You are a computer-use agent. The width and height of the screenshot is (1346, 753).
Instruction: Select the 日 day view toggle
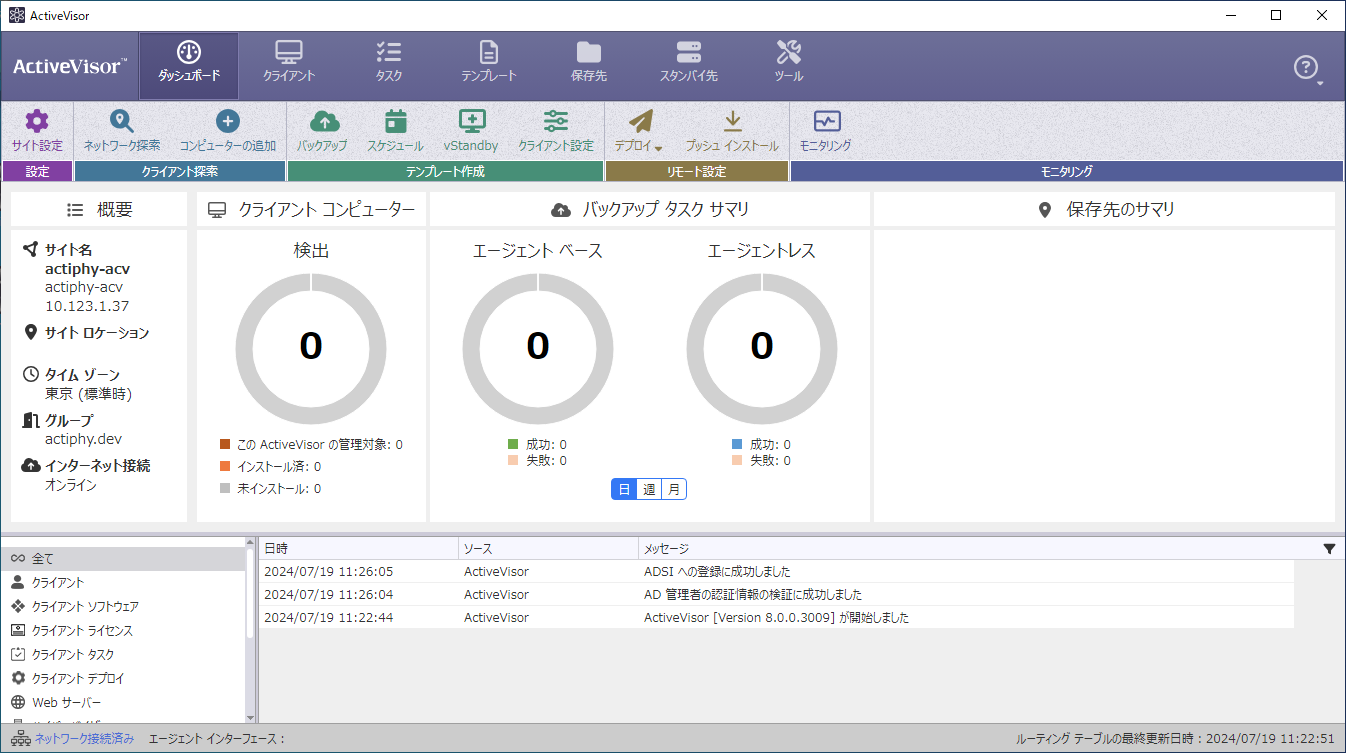point(624,489)
